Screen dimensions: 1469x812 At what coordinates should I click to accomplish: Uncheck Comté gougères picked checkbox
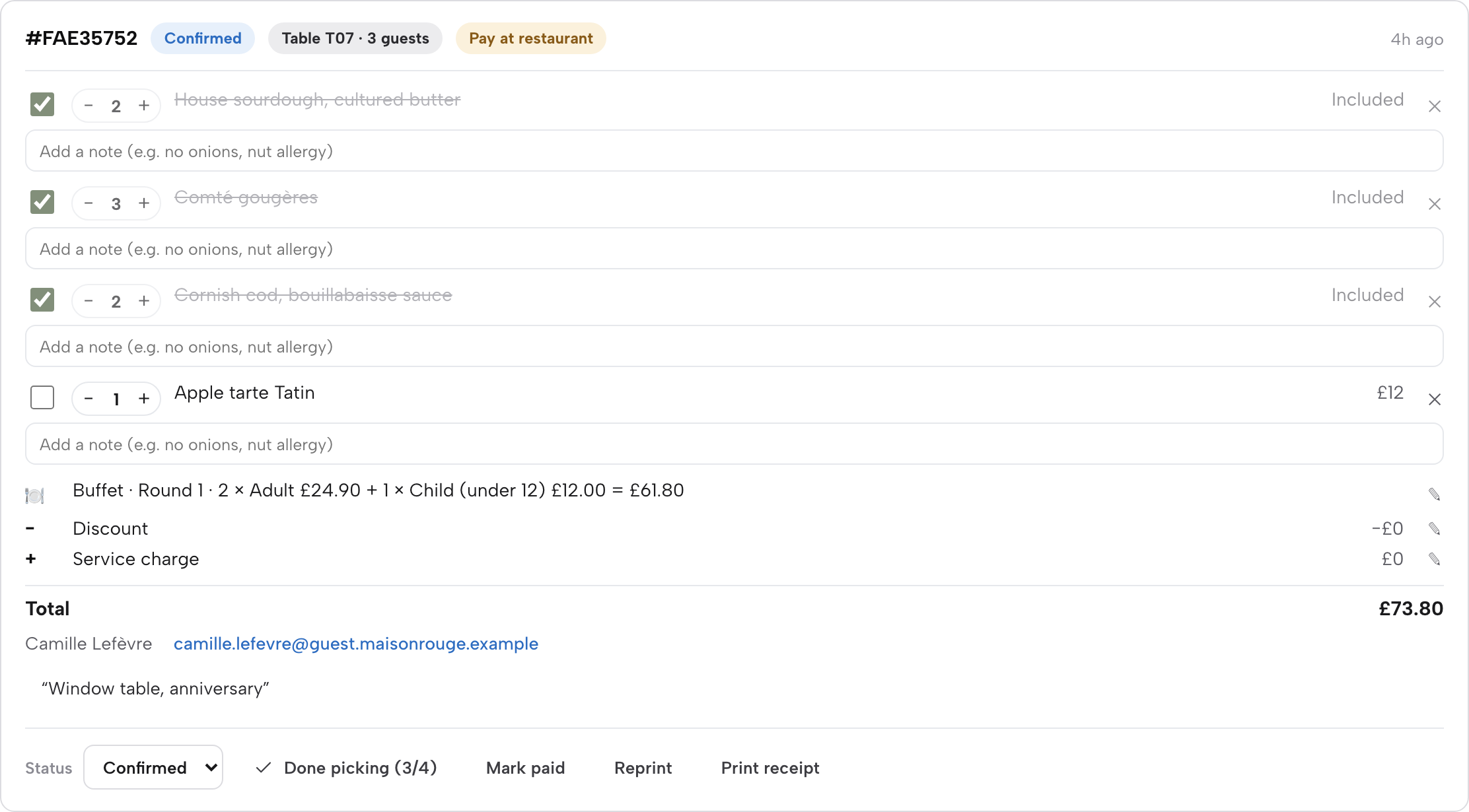pos(42,202)
